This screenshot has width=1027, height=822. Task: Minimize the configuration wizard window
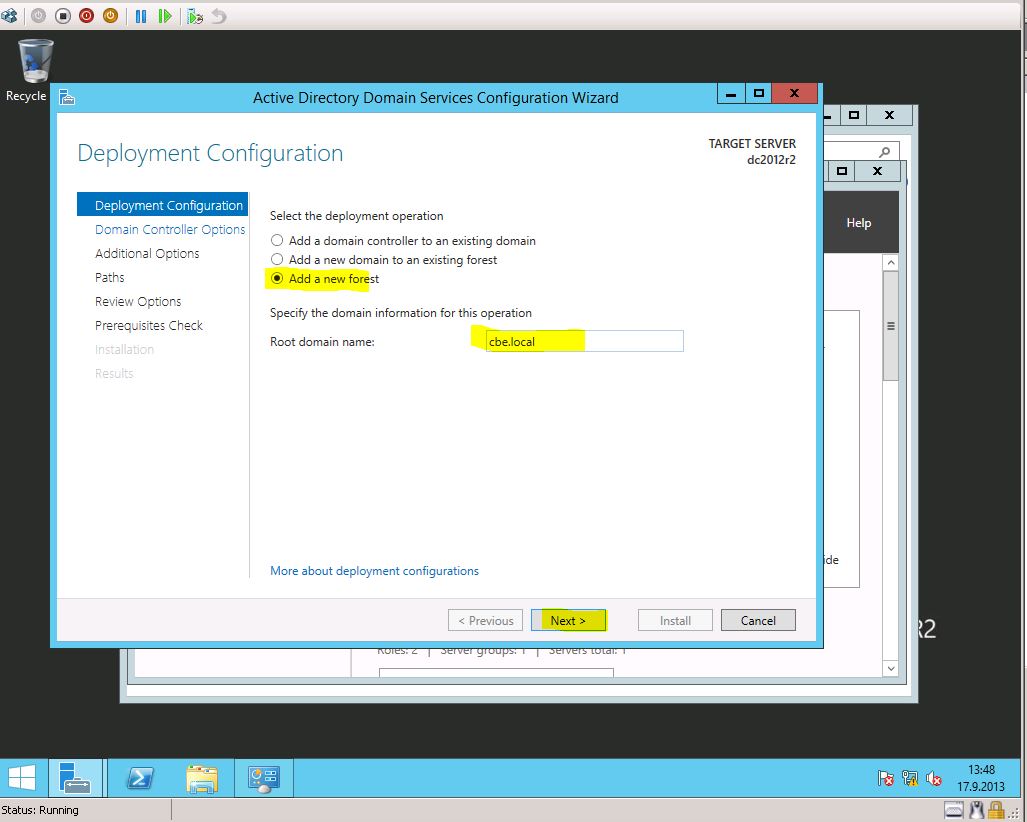[731, 94]
